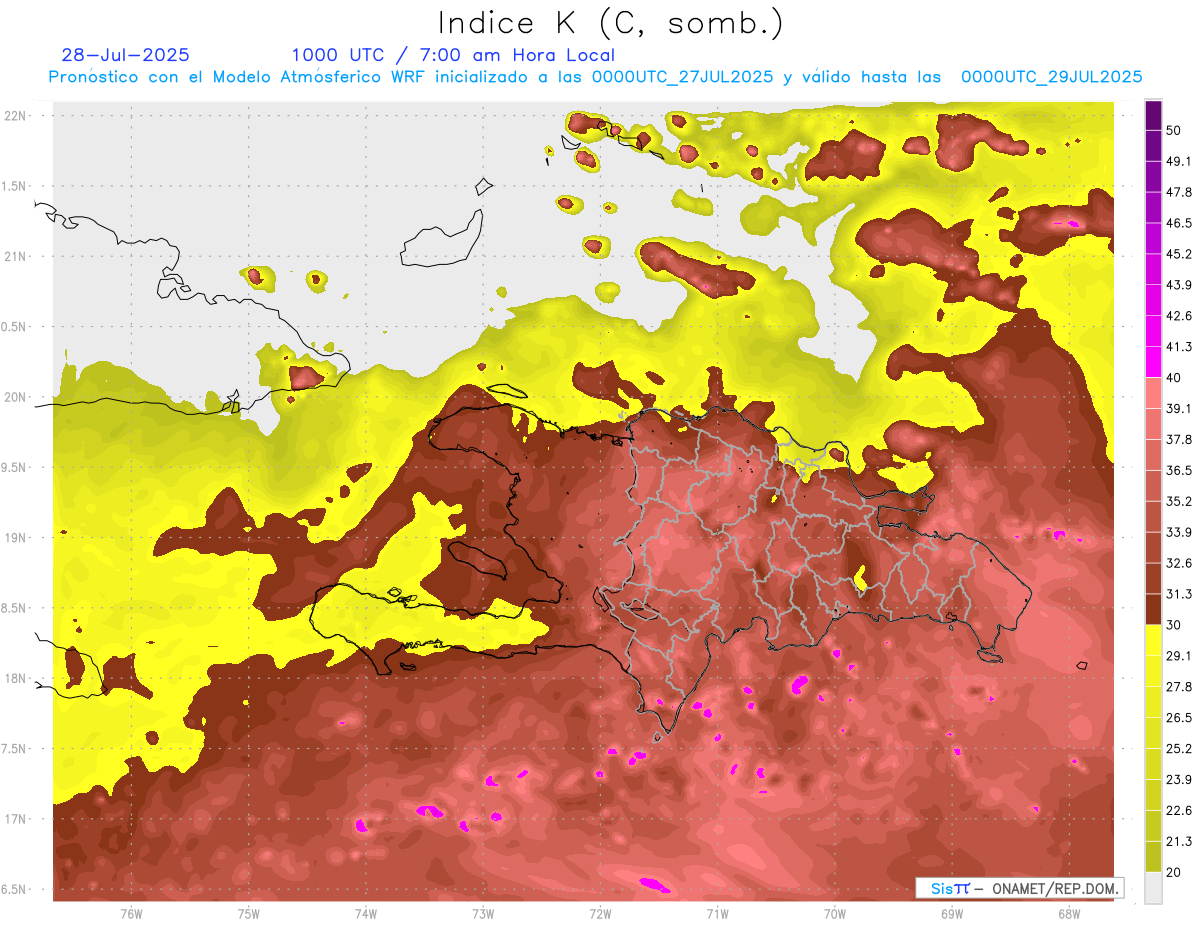Click the '49.1' colorbar label
Image resolution: width=1200 pixels, height=927 pixels.
coord(1180,161)
